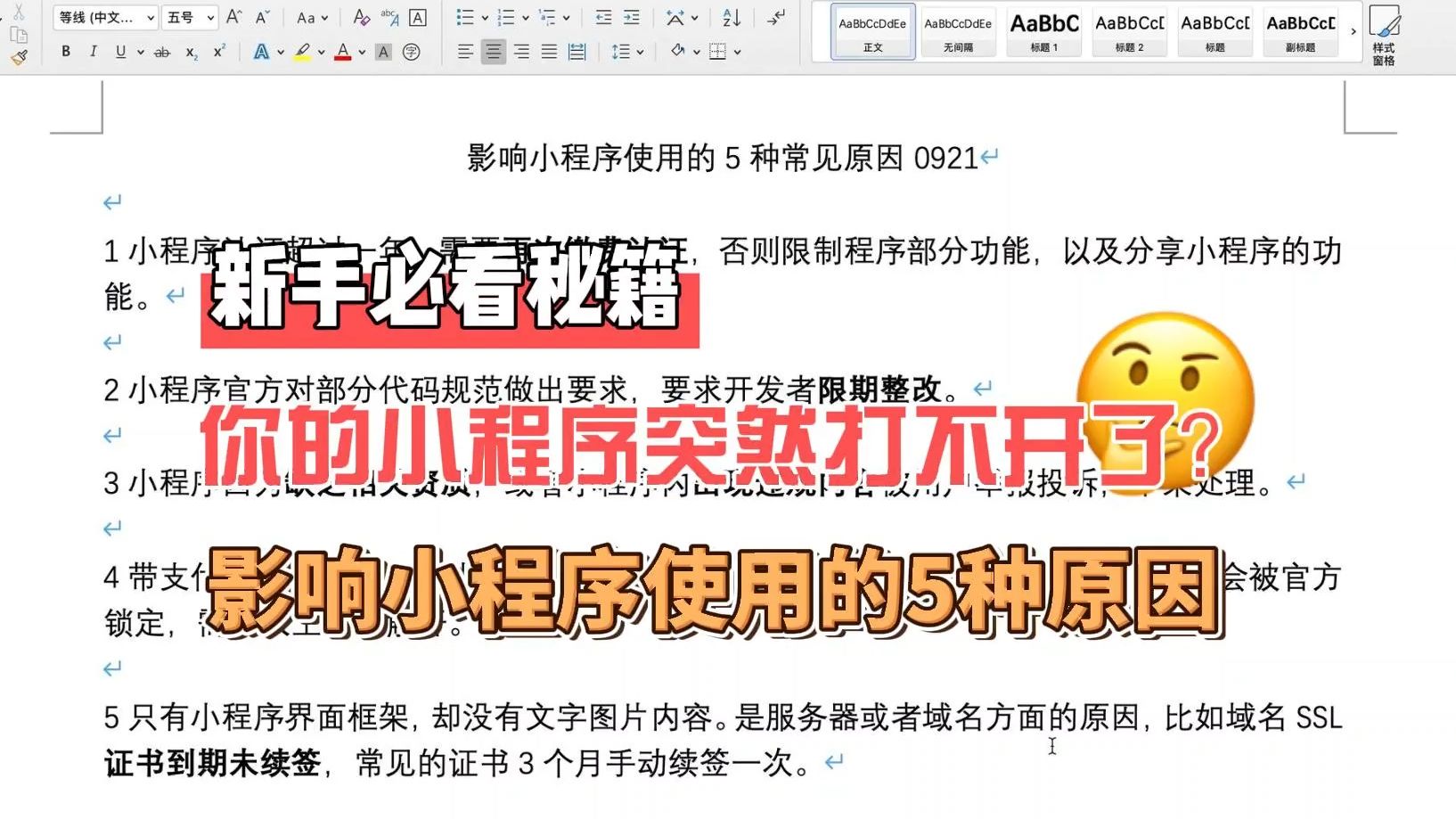Screen dimensions: 1456x819
Task: Apply character border with the boxed A icon
Action: (417, 17)
